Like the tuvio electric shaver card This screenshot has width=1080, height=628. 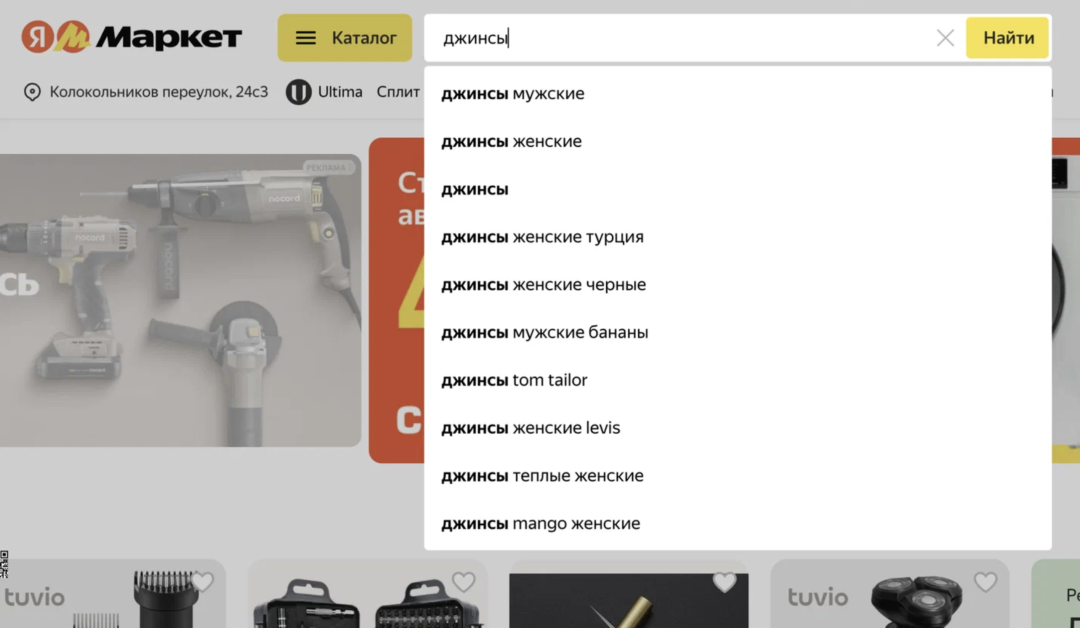985,582
